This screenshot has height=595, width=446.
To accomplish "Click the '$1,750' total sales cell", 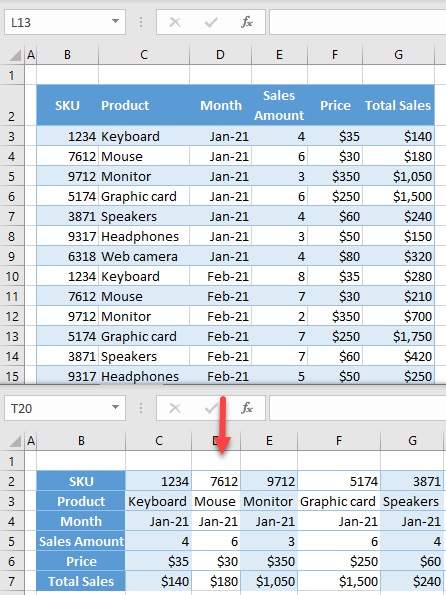I will tap(398, 337).
